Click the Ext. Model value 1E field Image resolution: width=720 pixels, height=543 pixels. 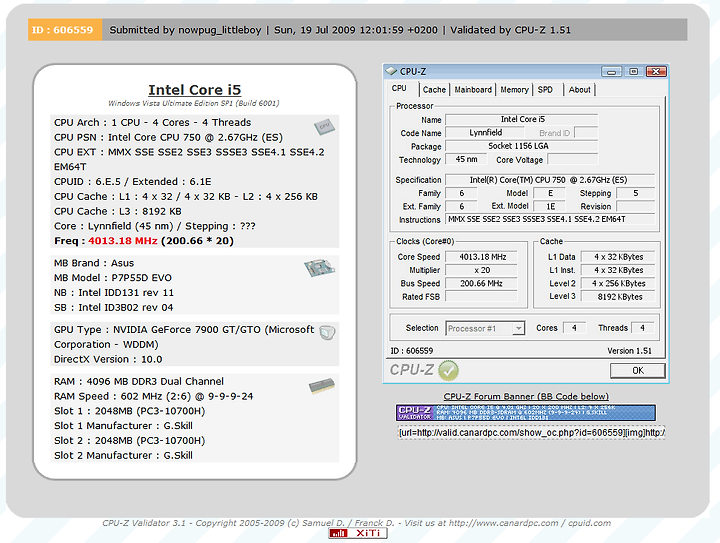pyautogui.click(x=551, y=207)
